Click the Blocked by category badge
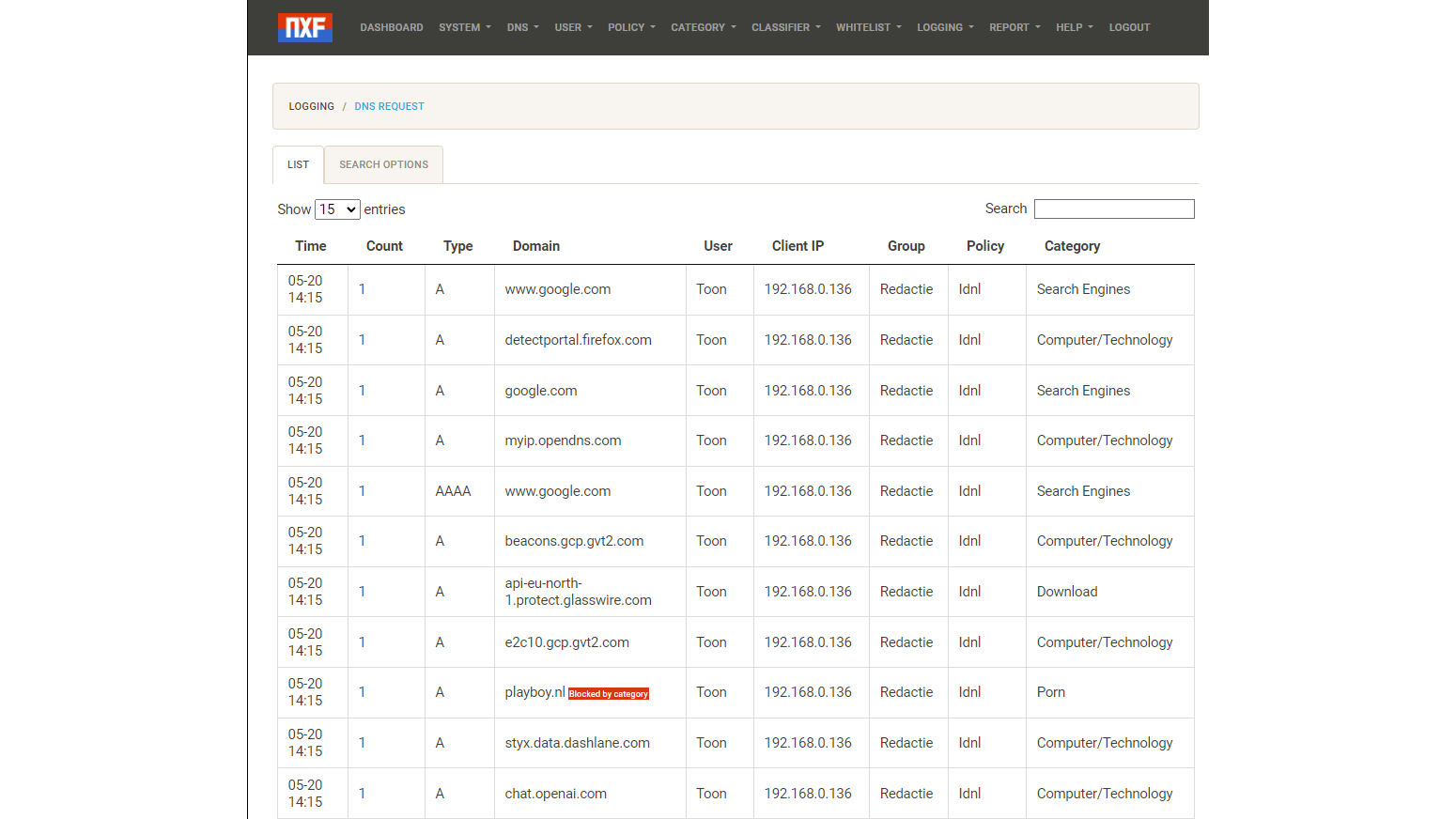Viewport: 1456px width, 819px height. [x=609, y=694]
